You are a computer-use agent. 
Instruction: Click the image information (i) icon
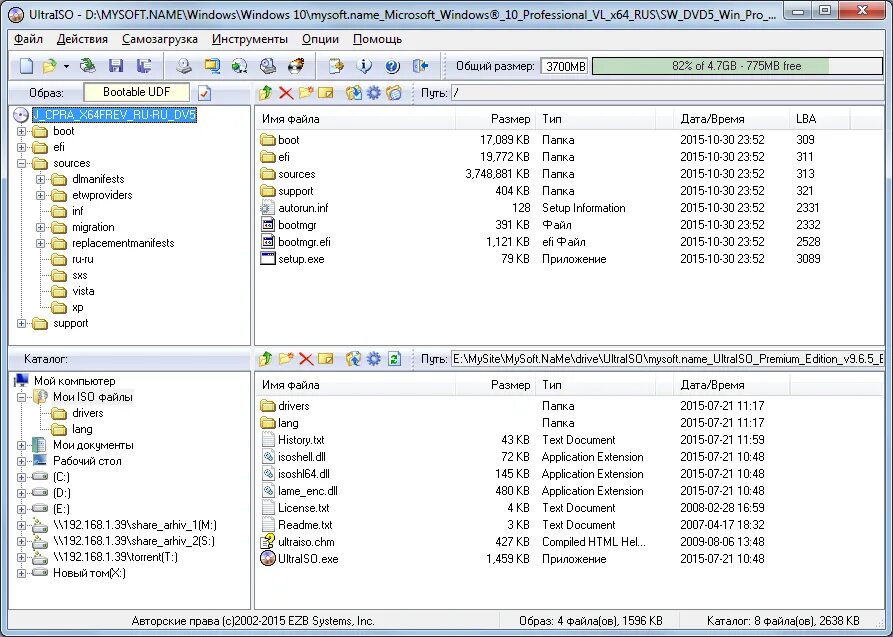364,66
